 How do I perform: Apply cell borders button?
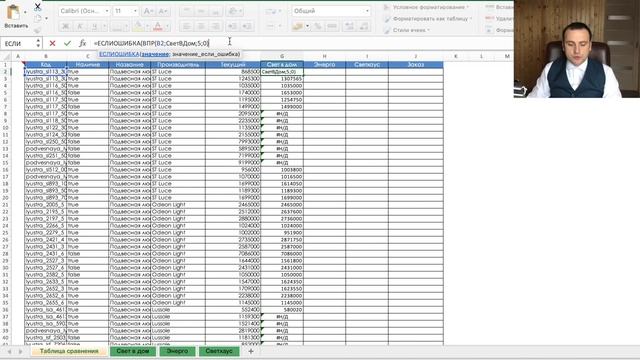pos(117,27)
